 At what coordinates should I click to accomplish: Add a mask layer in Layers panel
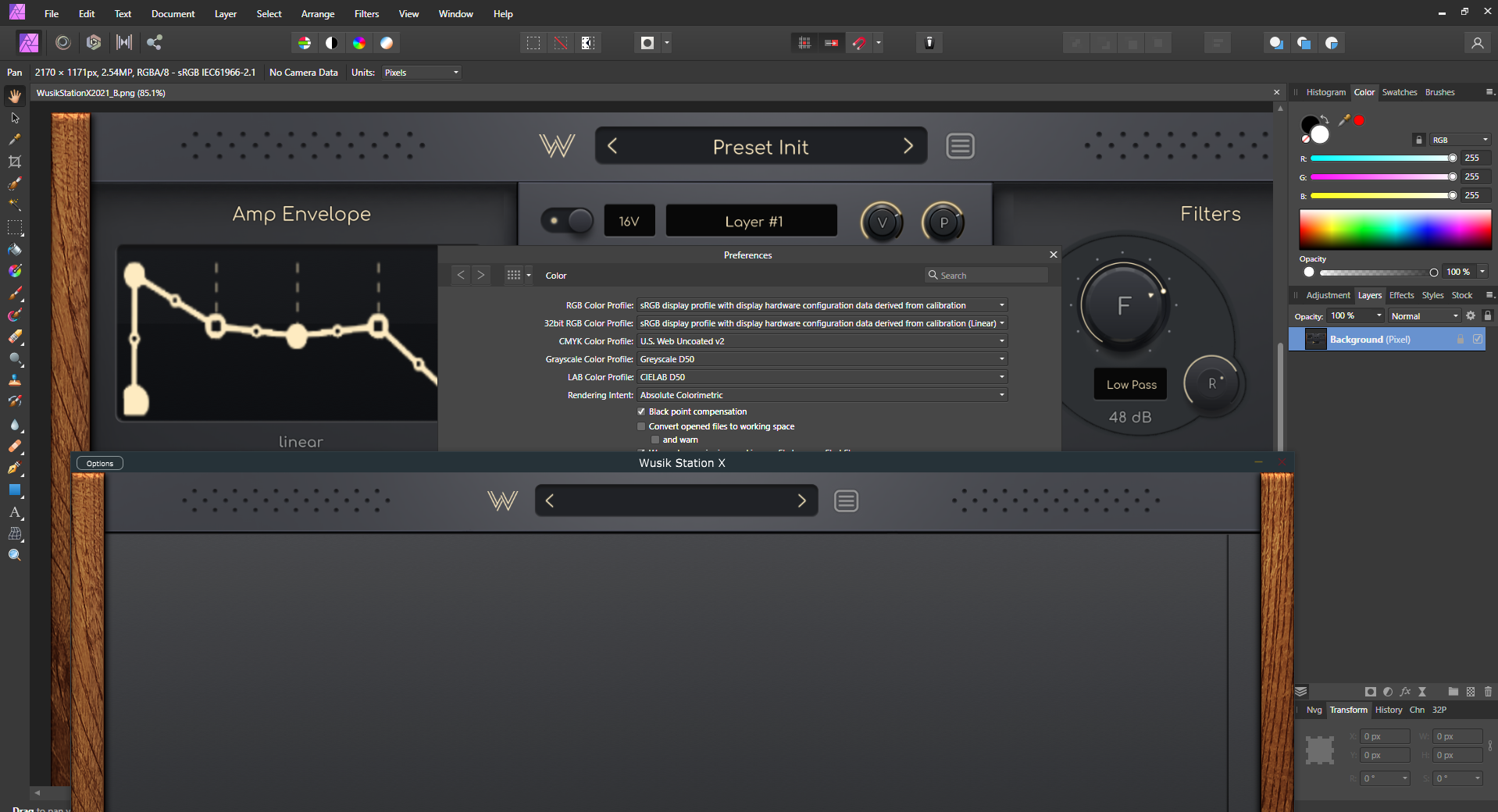(1370, 692)
